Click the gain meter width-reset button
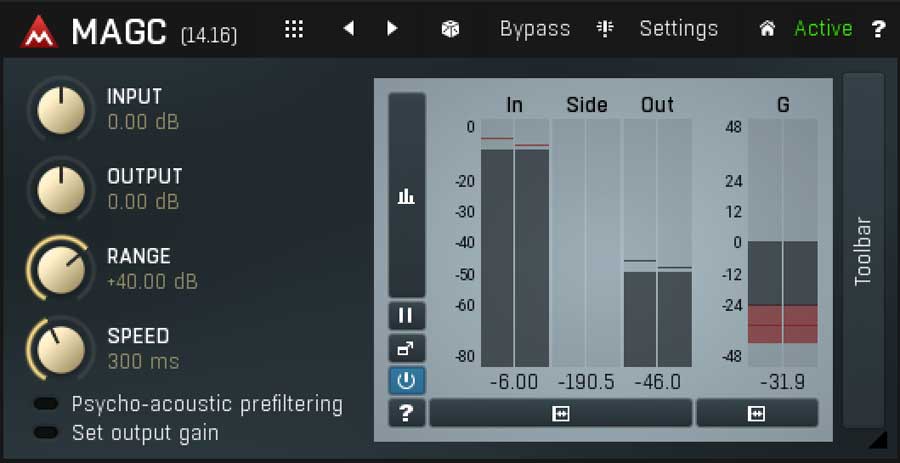 [x=756, y=413]
